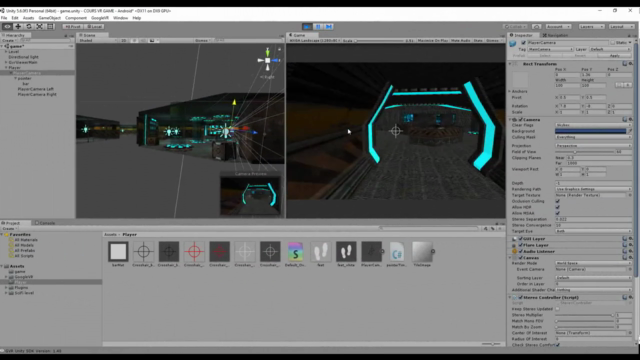Screen dimensions: 640x360
Task: Expand GvrViewerMain in Hierarchy
Action: 6,62
